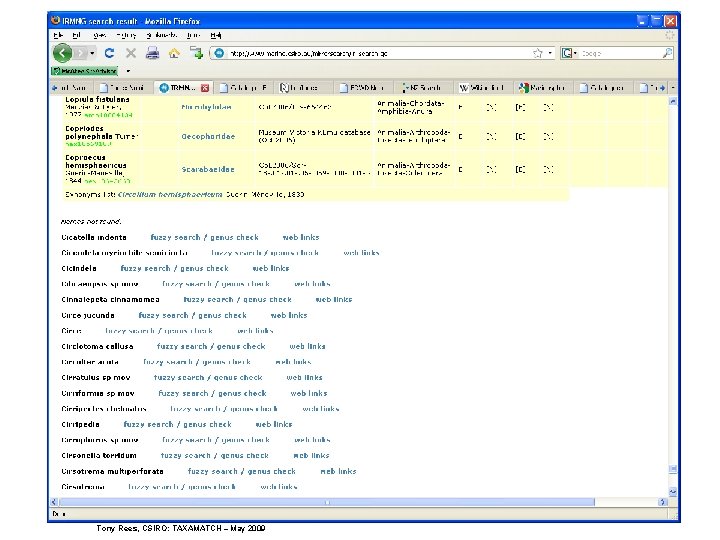Click fuzzy search for Cicindela
The width and height of the screenshot is (720, 540).
click(145, 268)
